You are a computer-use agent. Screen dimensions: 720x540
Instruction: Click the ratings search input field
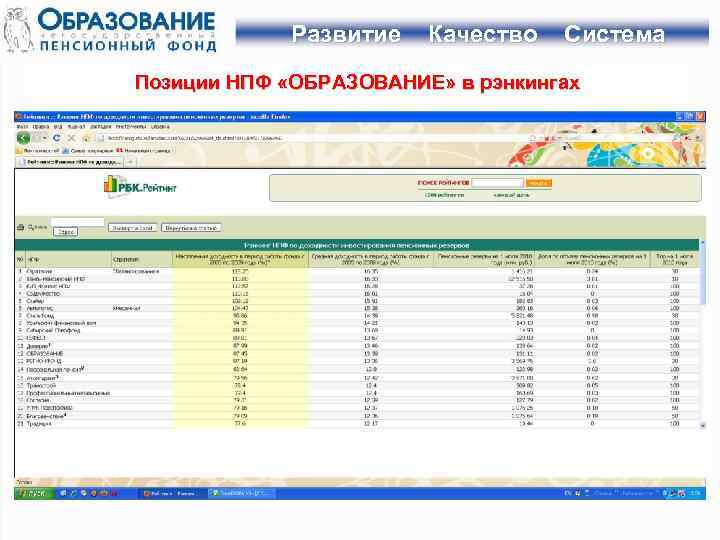coord(497,183)
